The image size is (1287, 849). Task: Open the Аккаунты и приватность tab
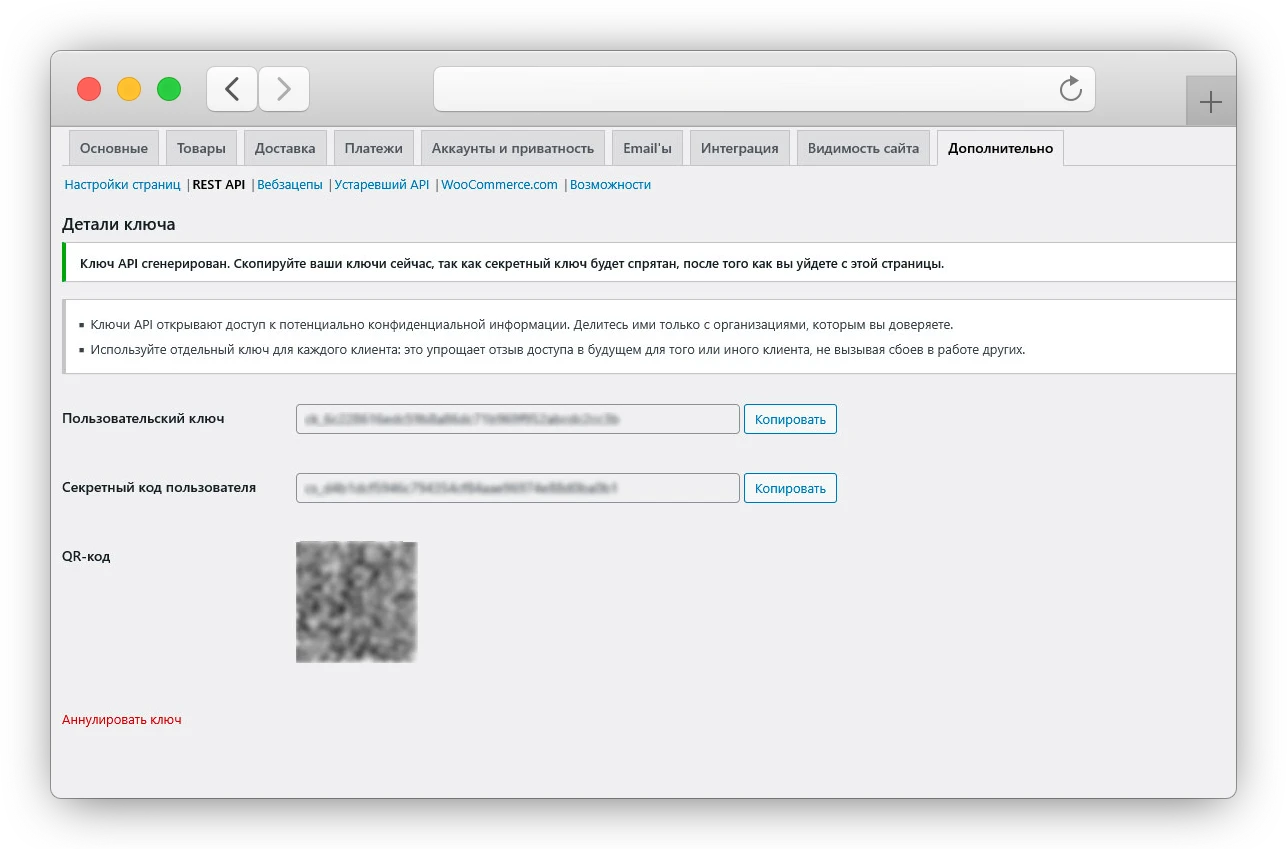(513, 148)
